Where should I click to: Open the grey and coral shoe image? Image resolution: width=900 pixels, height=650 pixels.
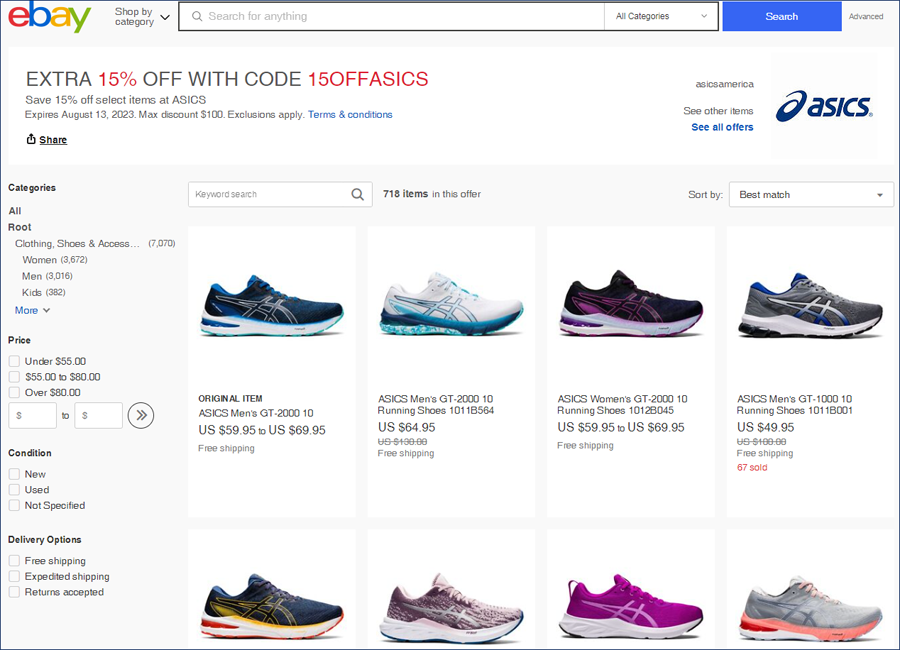810,609
